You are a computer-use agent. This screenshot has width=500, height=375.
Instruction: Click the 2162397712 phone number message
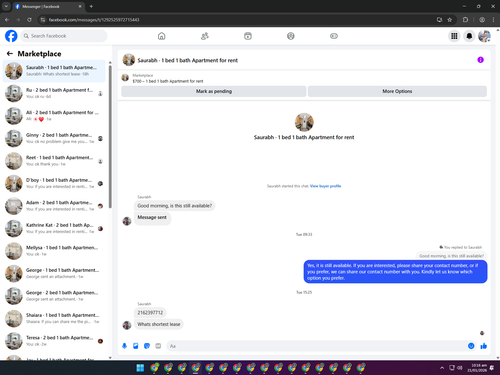(x=150, y=313)
